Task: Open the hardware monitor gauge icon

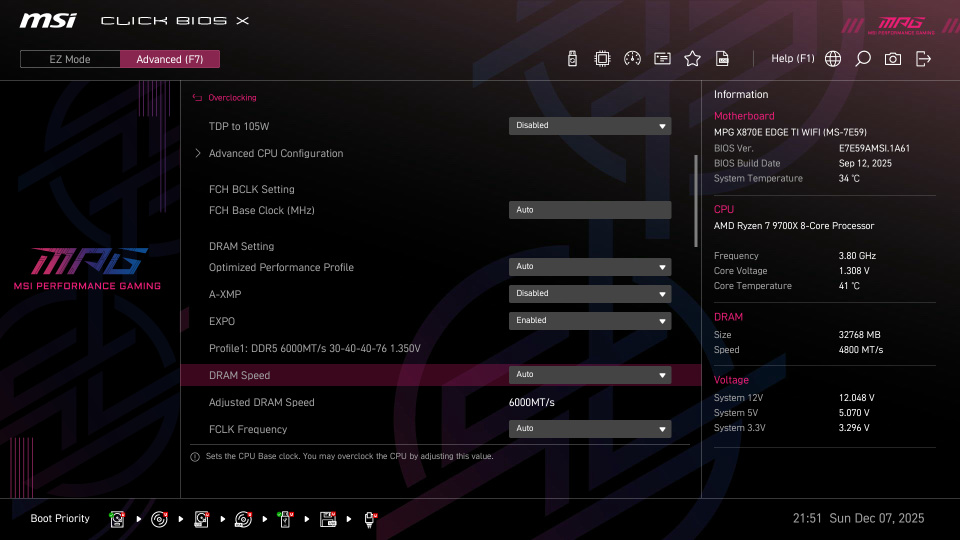Action: (x=632, y=59)
